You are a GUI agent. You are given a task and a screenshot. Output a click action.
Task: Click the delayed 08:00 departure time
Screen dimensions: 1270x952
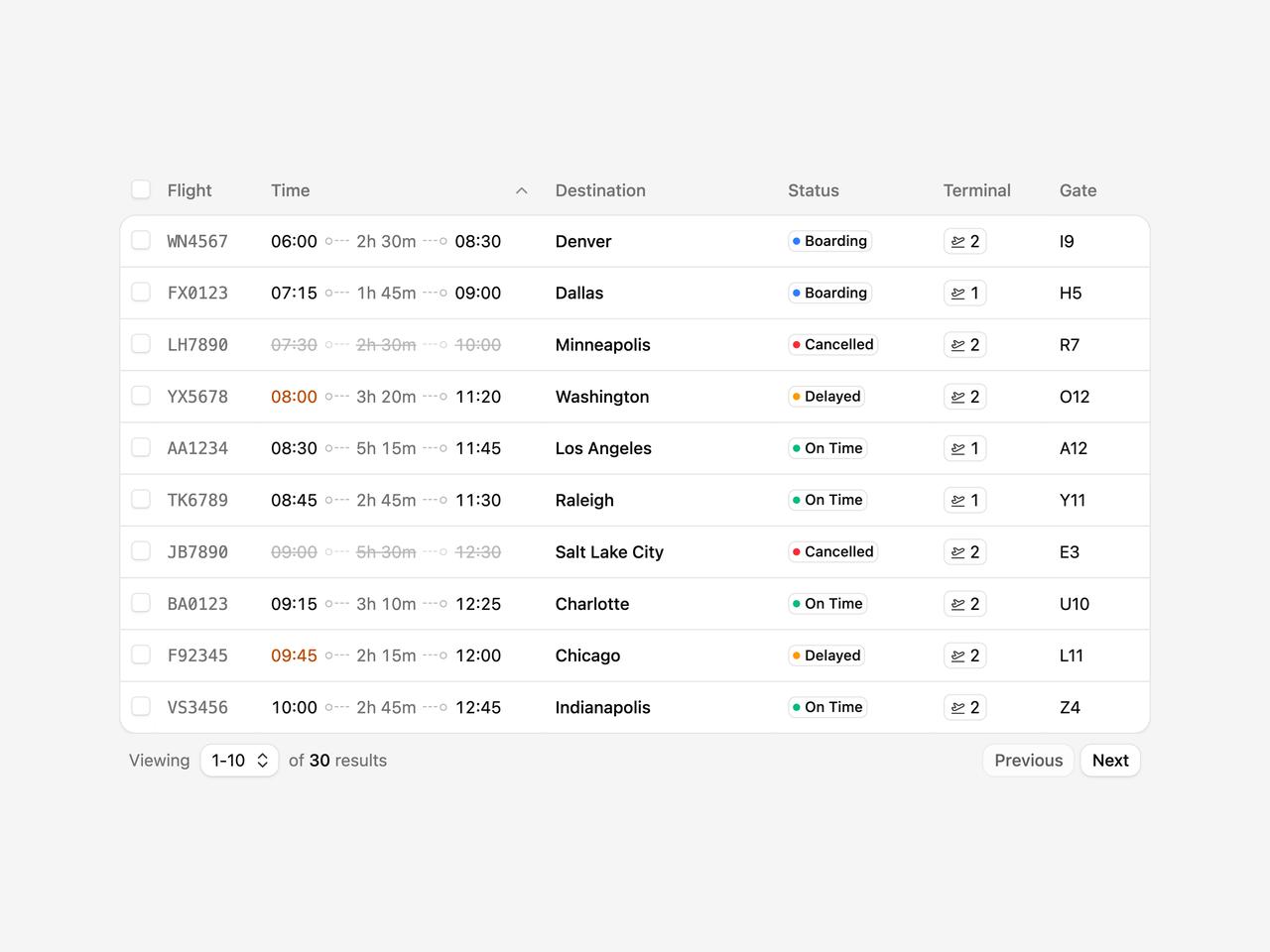(x=294, y=397)
